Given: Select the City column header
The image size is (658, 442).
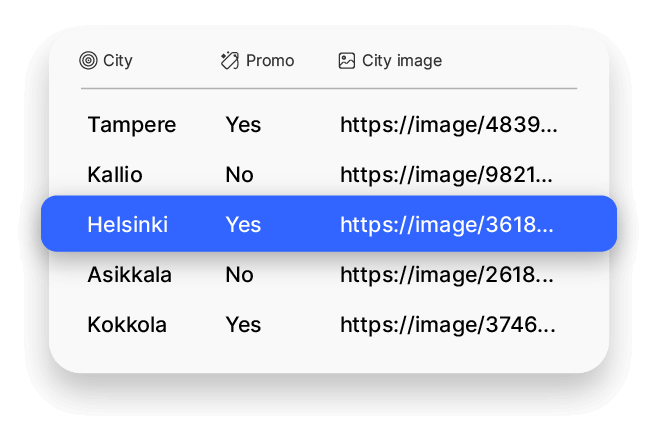Looking at the screenshot, I should tap(117, 61).
